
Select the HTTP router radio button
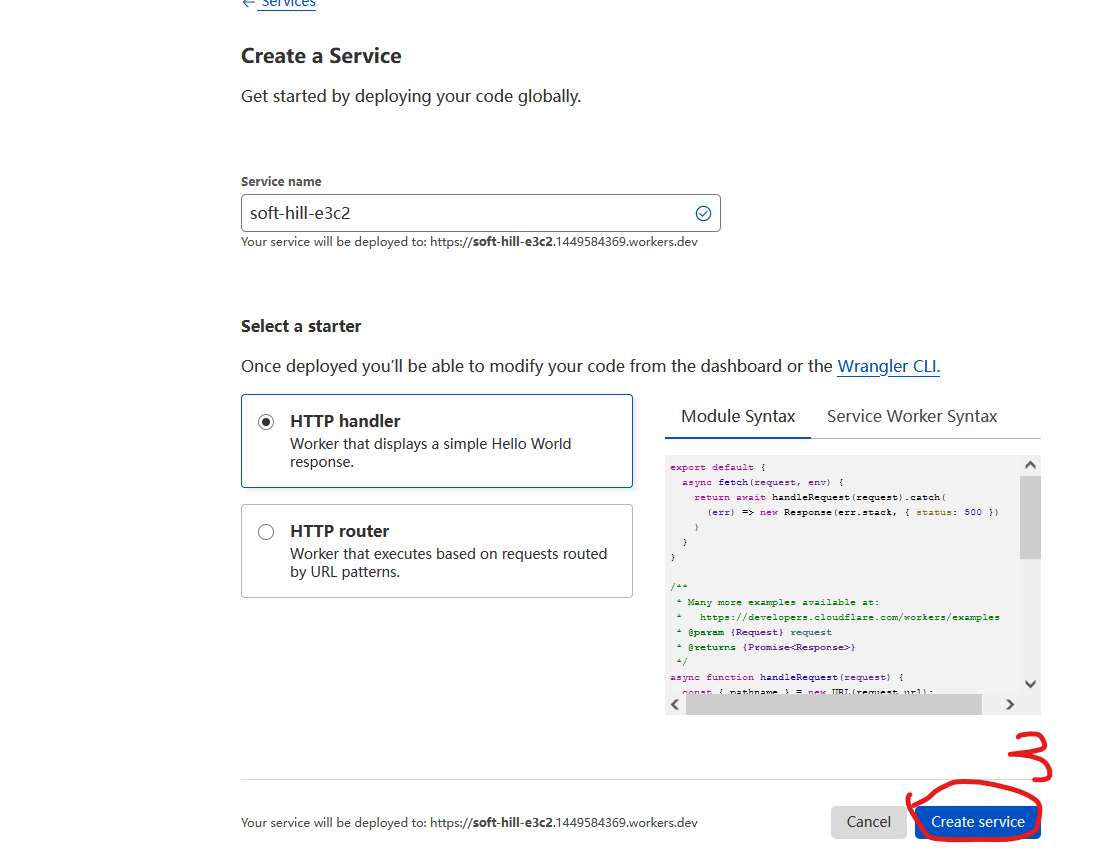[x=266, y=532]
